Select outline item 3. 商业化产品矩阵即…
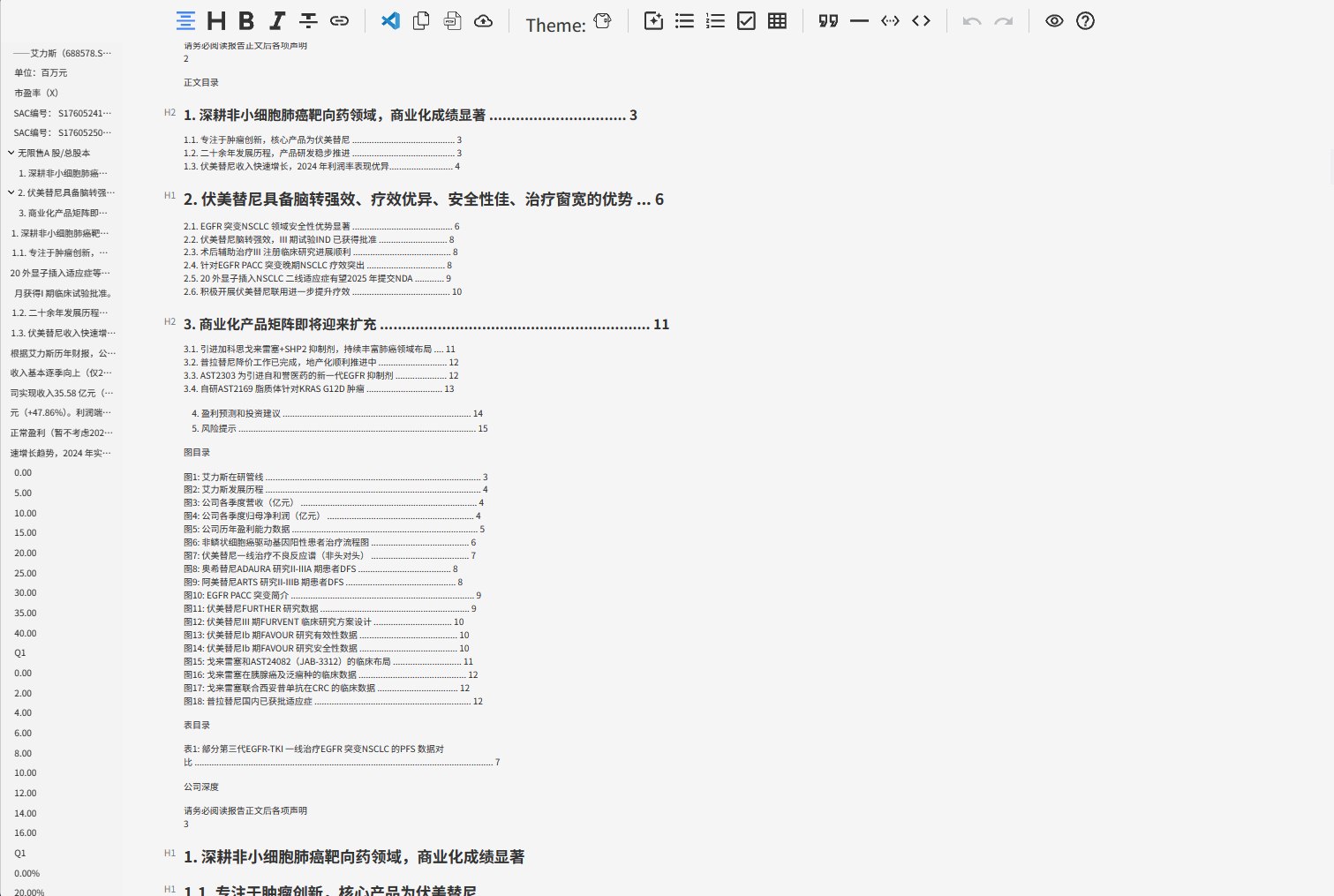Viewport: 1334px width, 896px height. [64, 213]
